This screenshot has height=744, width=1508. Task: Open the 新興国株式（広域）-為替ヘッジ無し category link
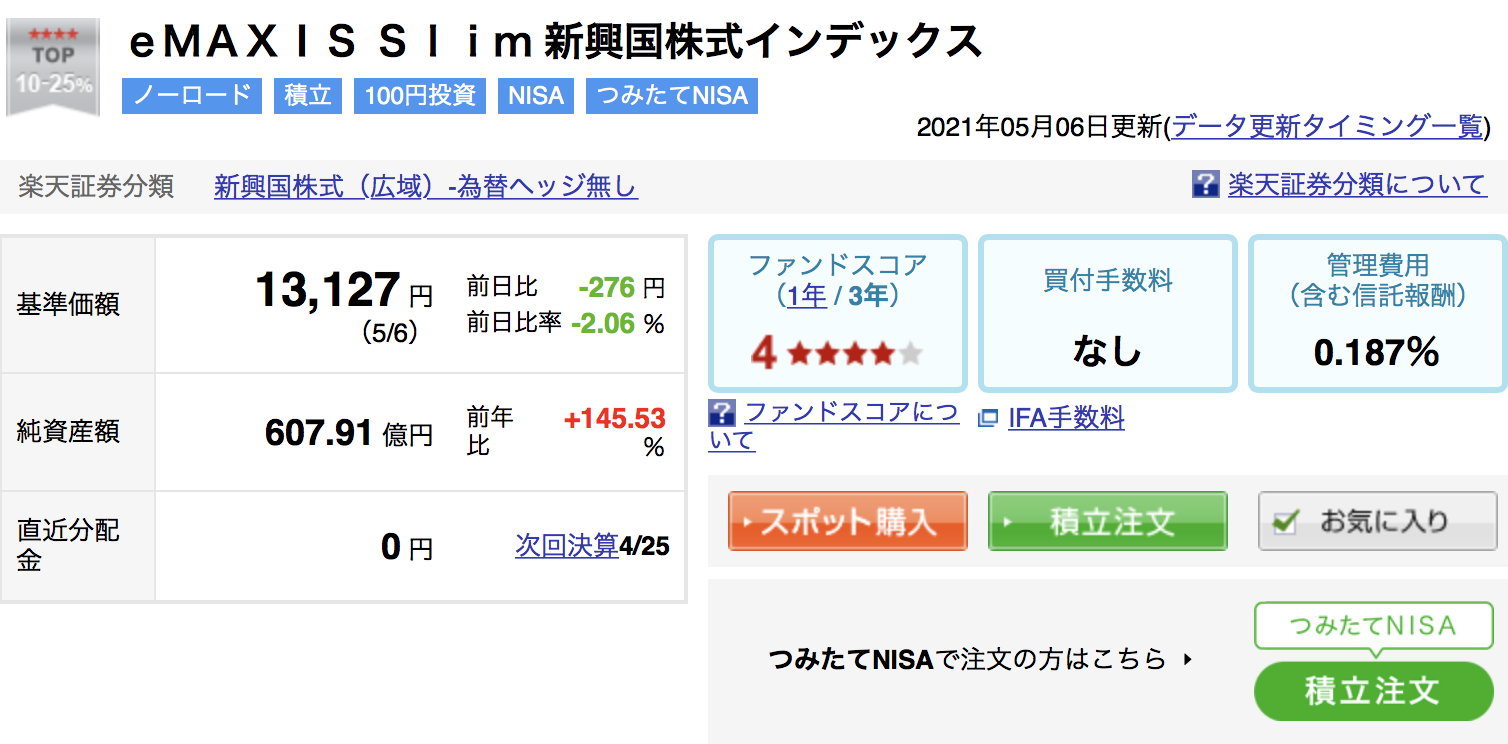[x=426, y=186]
